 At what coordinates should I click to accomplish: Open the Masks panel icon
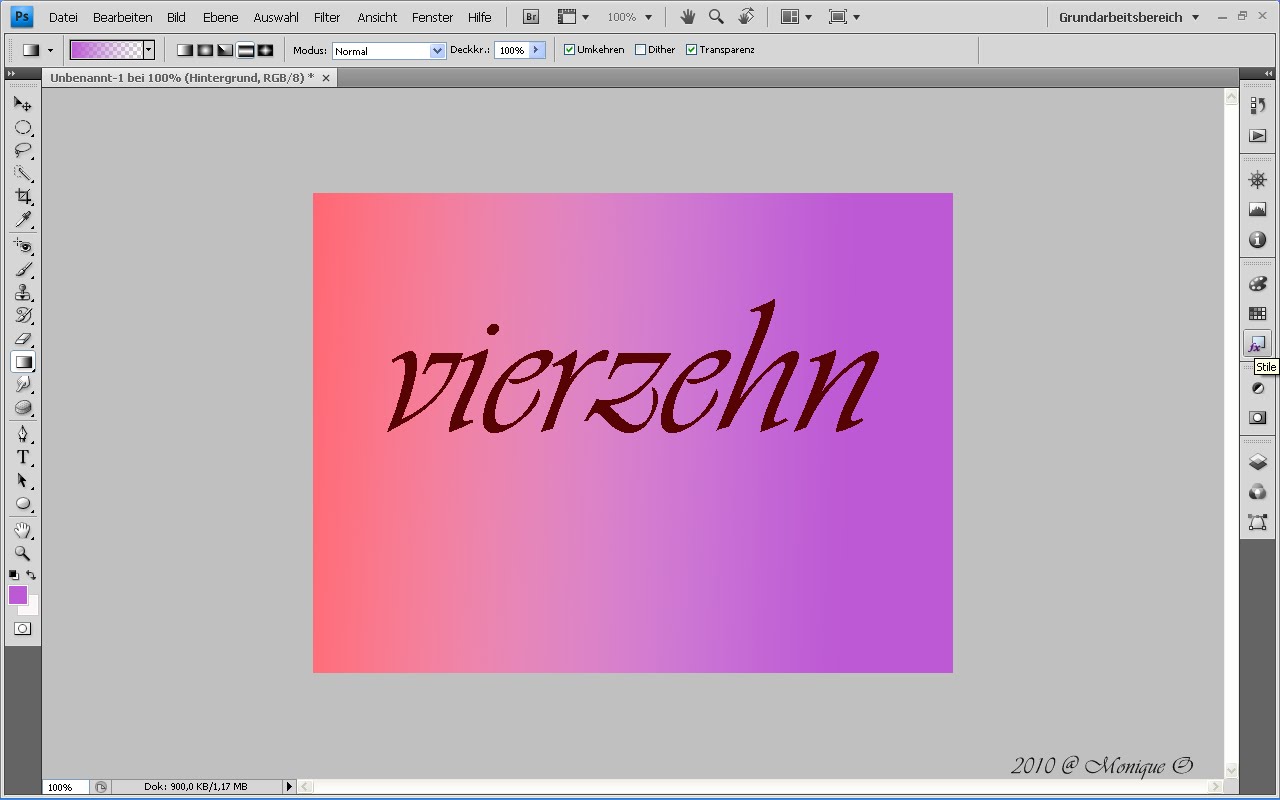[x=1258, y=418]
